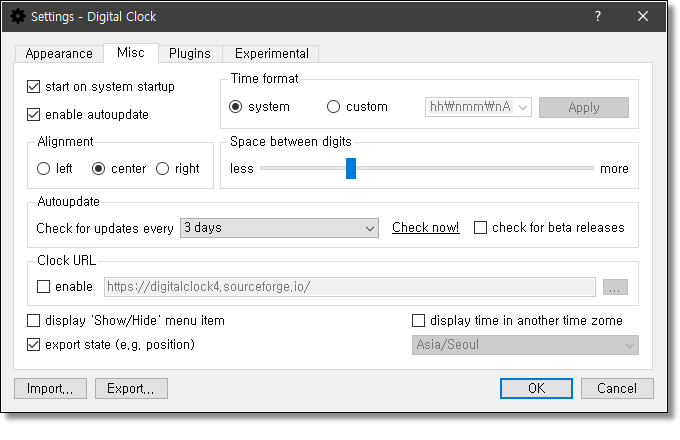680x440 pixels.
Task: Select the Misc tab
Action: pyautogui.click(x=131, y=52)
